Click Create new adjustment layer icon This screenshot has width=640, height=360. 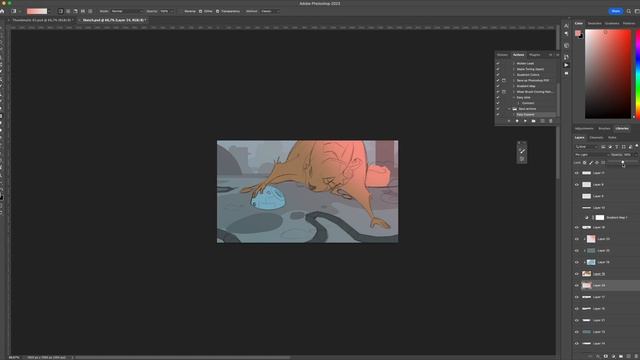tap(613, 356)
